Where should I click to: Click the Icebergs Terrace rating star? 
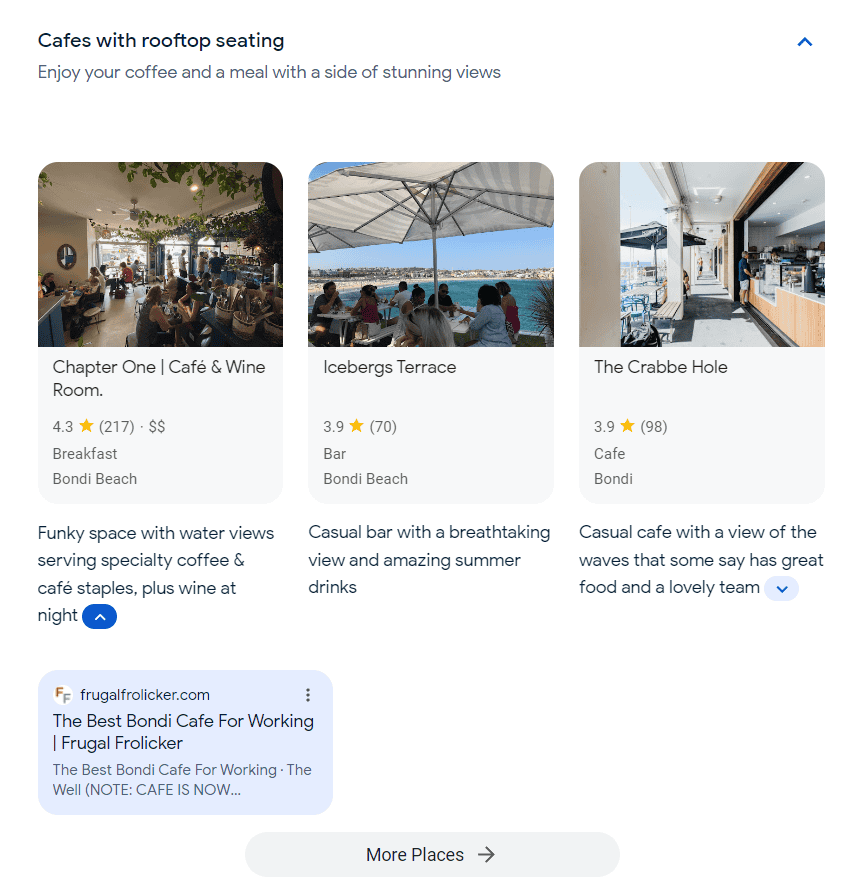point(357,426)
